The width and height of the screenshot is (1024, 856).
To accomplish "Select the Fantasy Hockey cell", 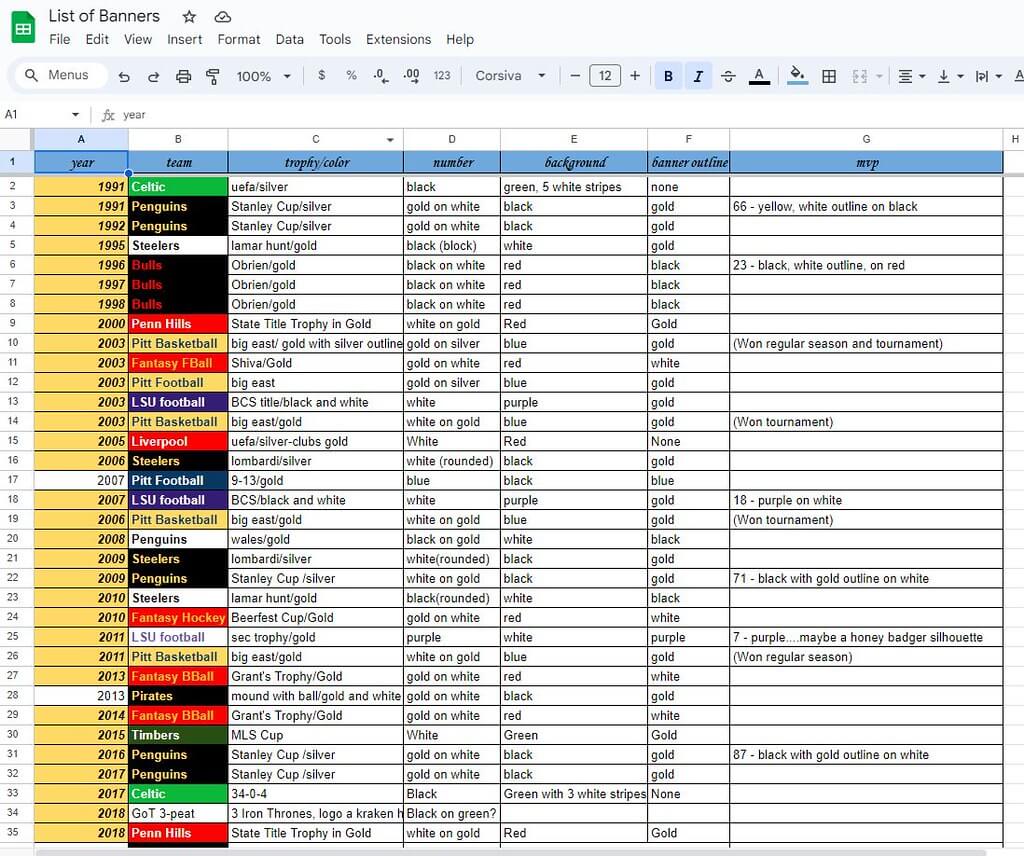I will [178, 618].
